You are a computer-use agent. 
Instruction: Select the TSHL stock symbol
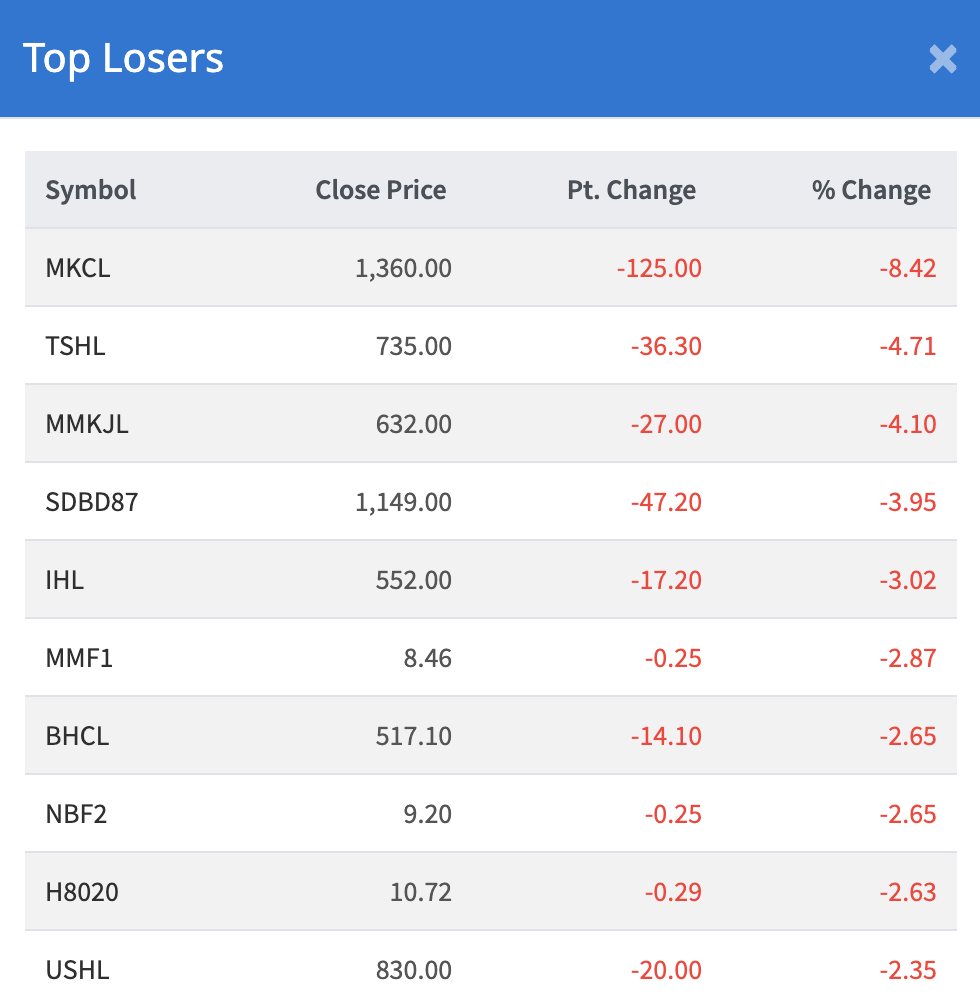[75, 346]
